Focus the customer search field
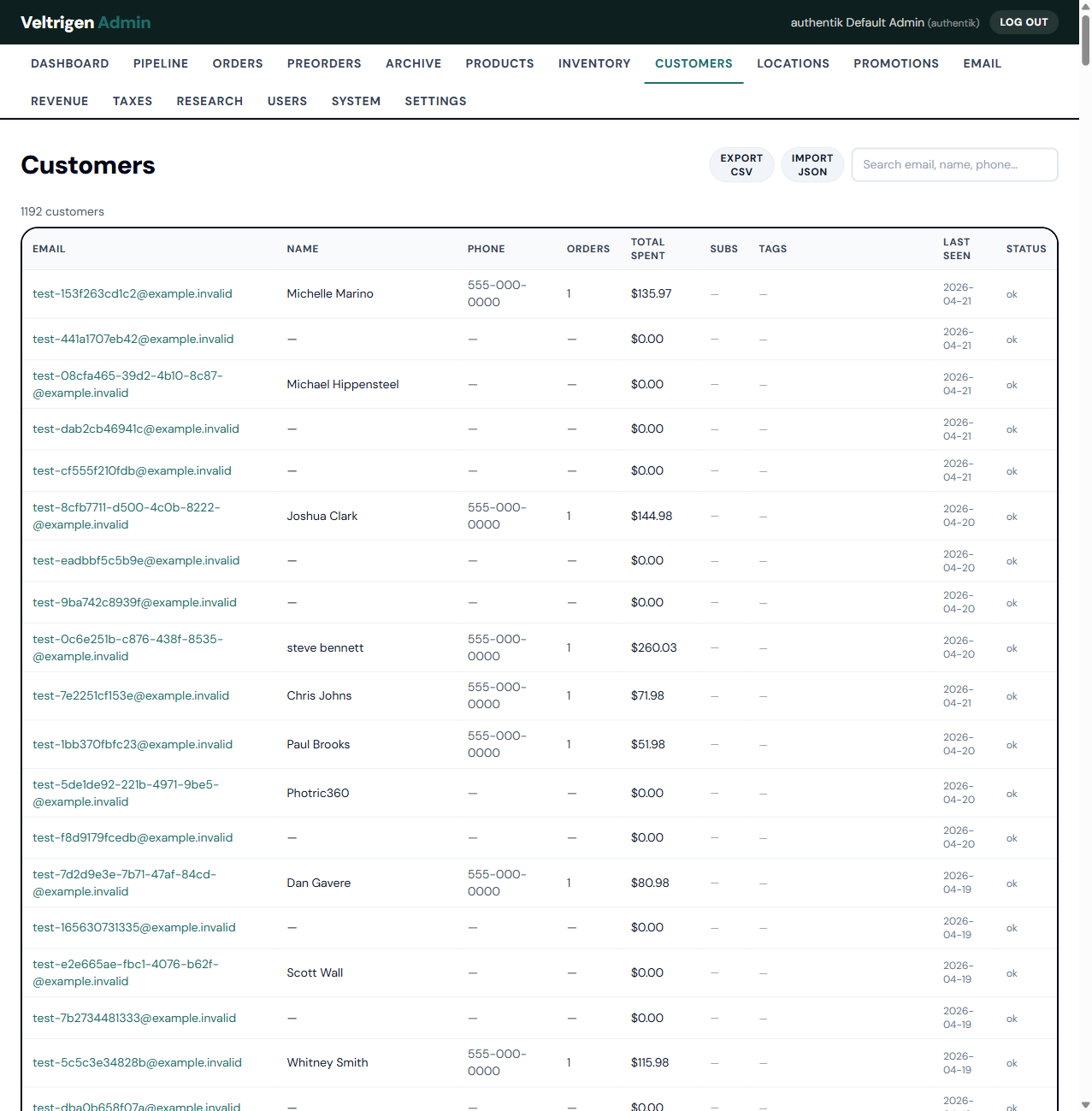1092x1111 pixels. pos(954,164)
